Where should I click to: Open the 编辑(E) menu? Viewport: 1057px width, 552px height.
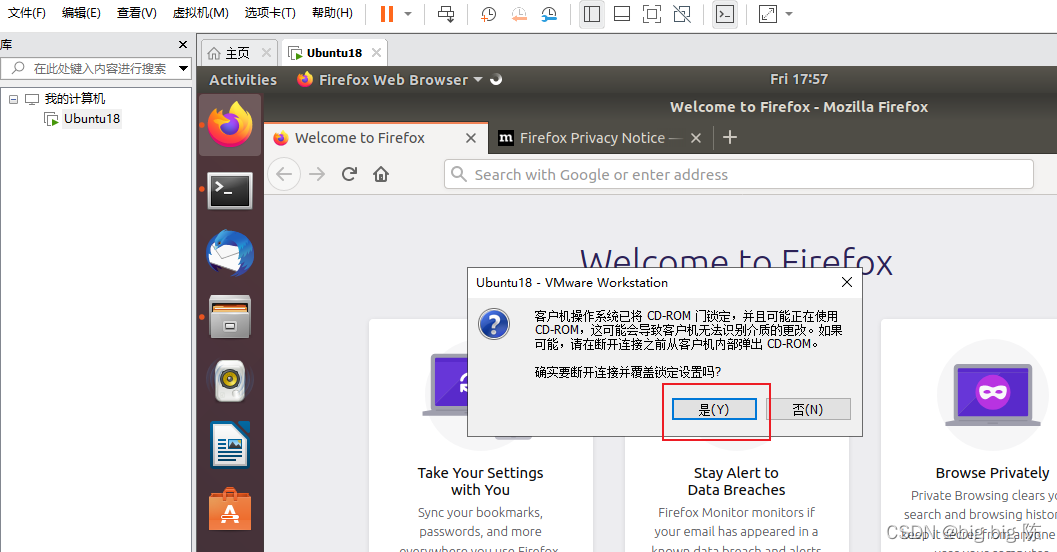coord(81,13)
